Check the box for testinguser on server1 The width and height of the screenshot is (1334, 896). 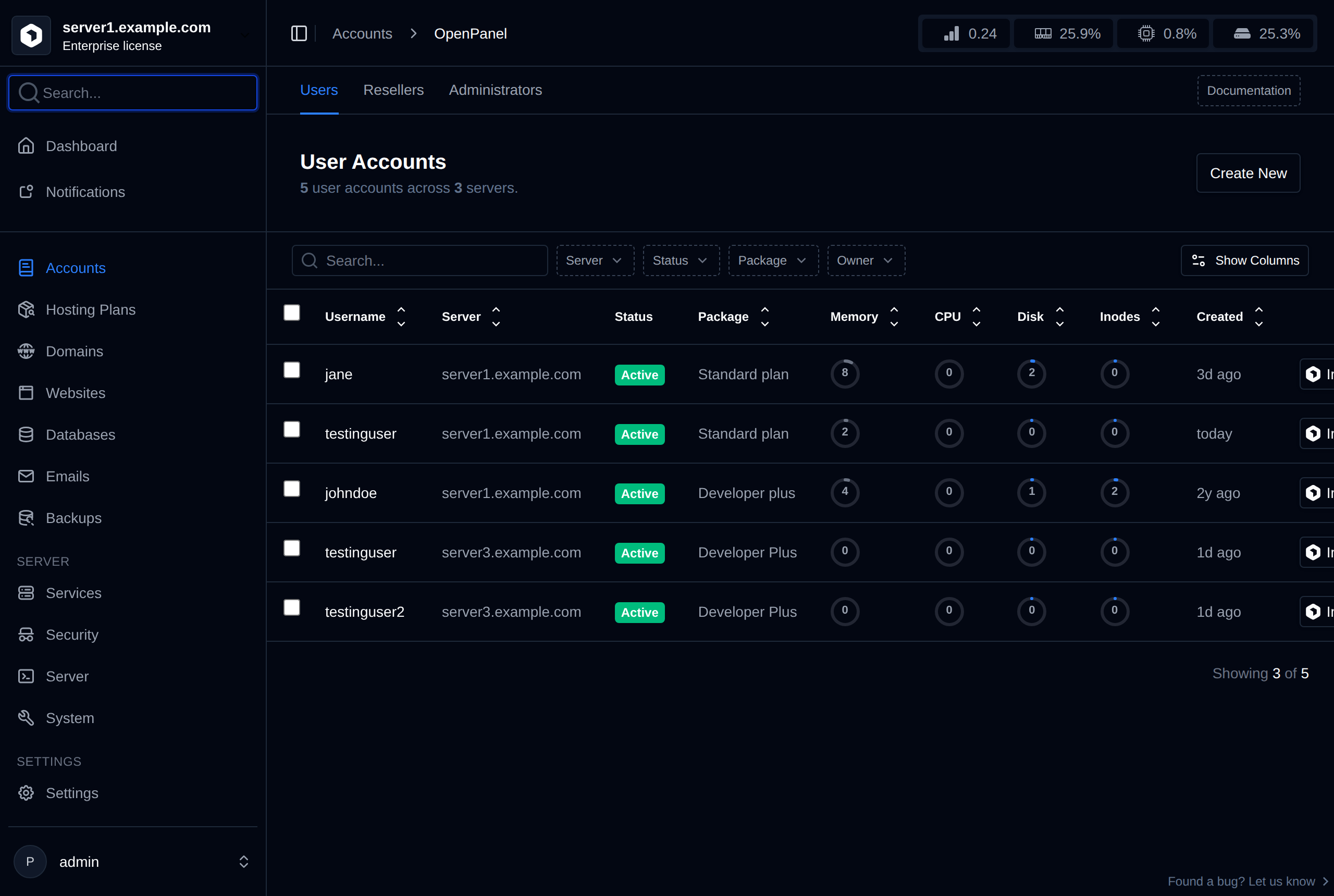click(x=292, y=429)
